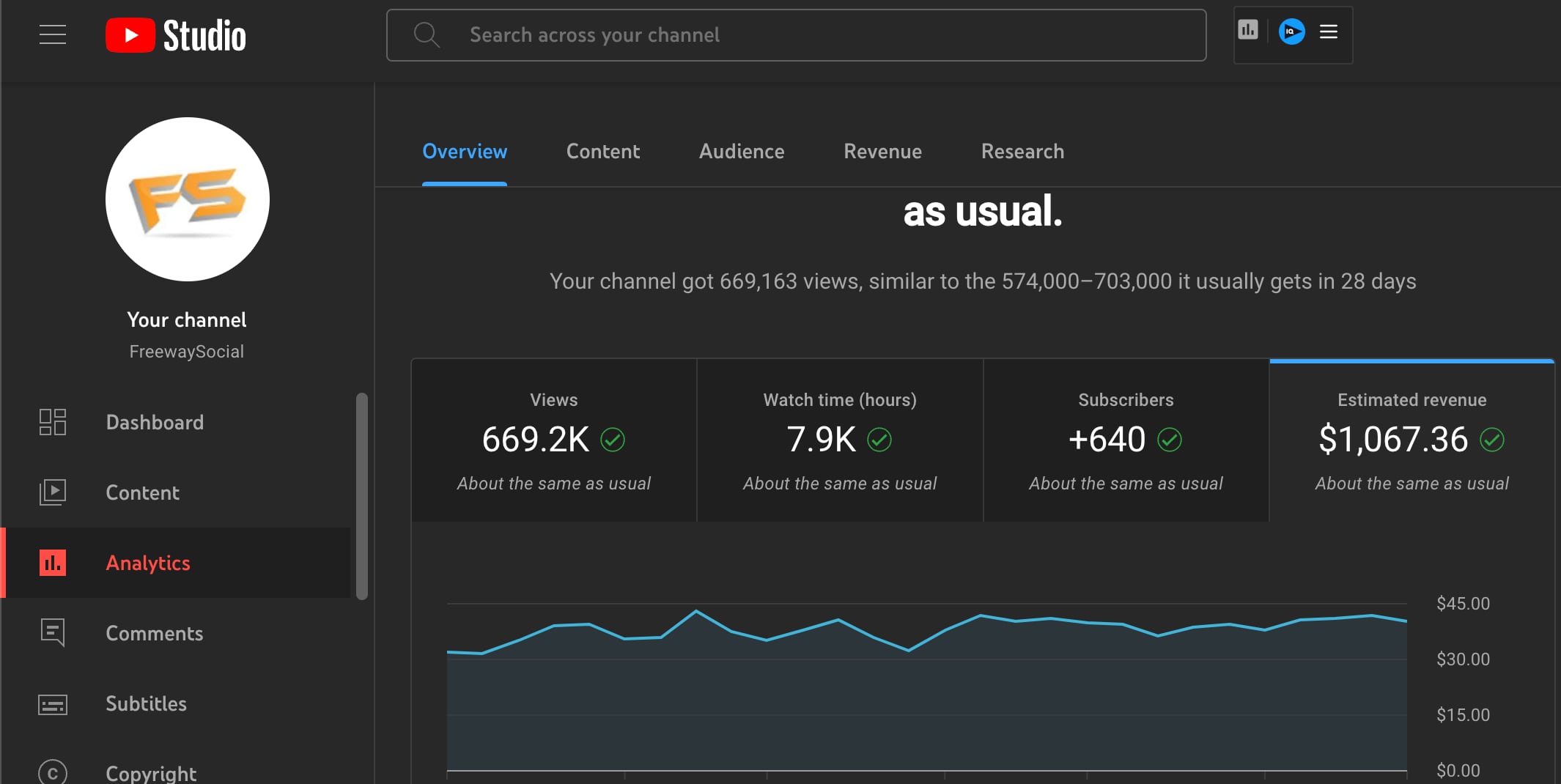This screenshot has width=1561, height=784.
Task: Click the $45.00 axis label
Action: (x=1463, y=604)
